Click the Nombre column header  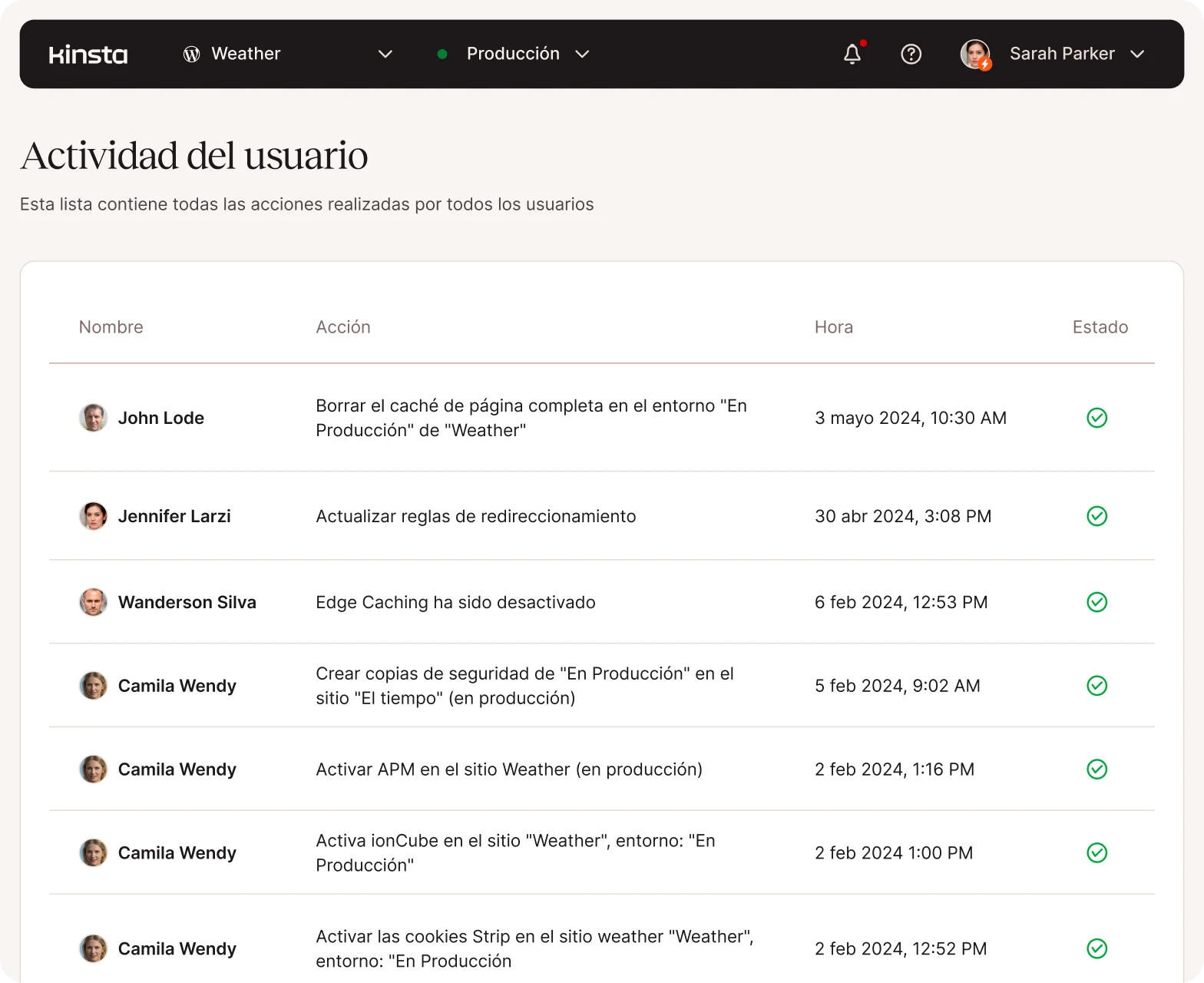pyautogui.click(x=111, y=327)
